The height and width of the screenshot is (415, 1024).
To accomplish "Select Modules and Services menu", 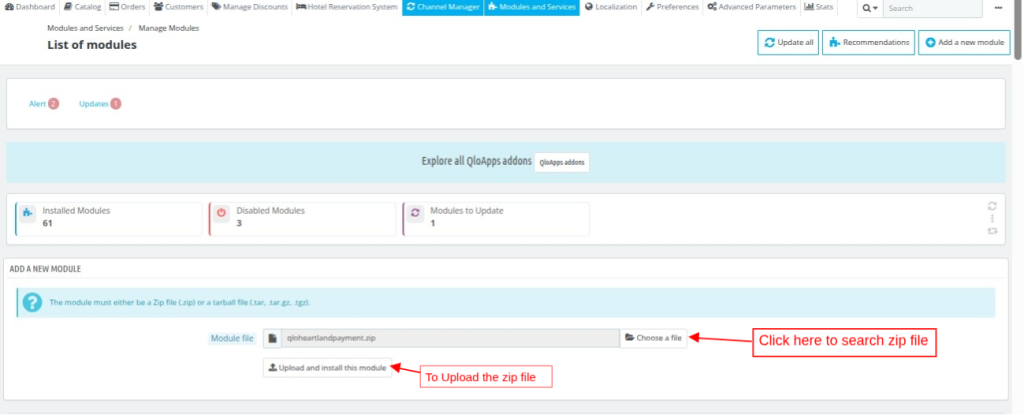I will 532,7.
